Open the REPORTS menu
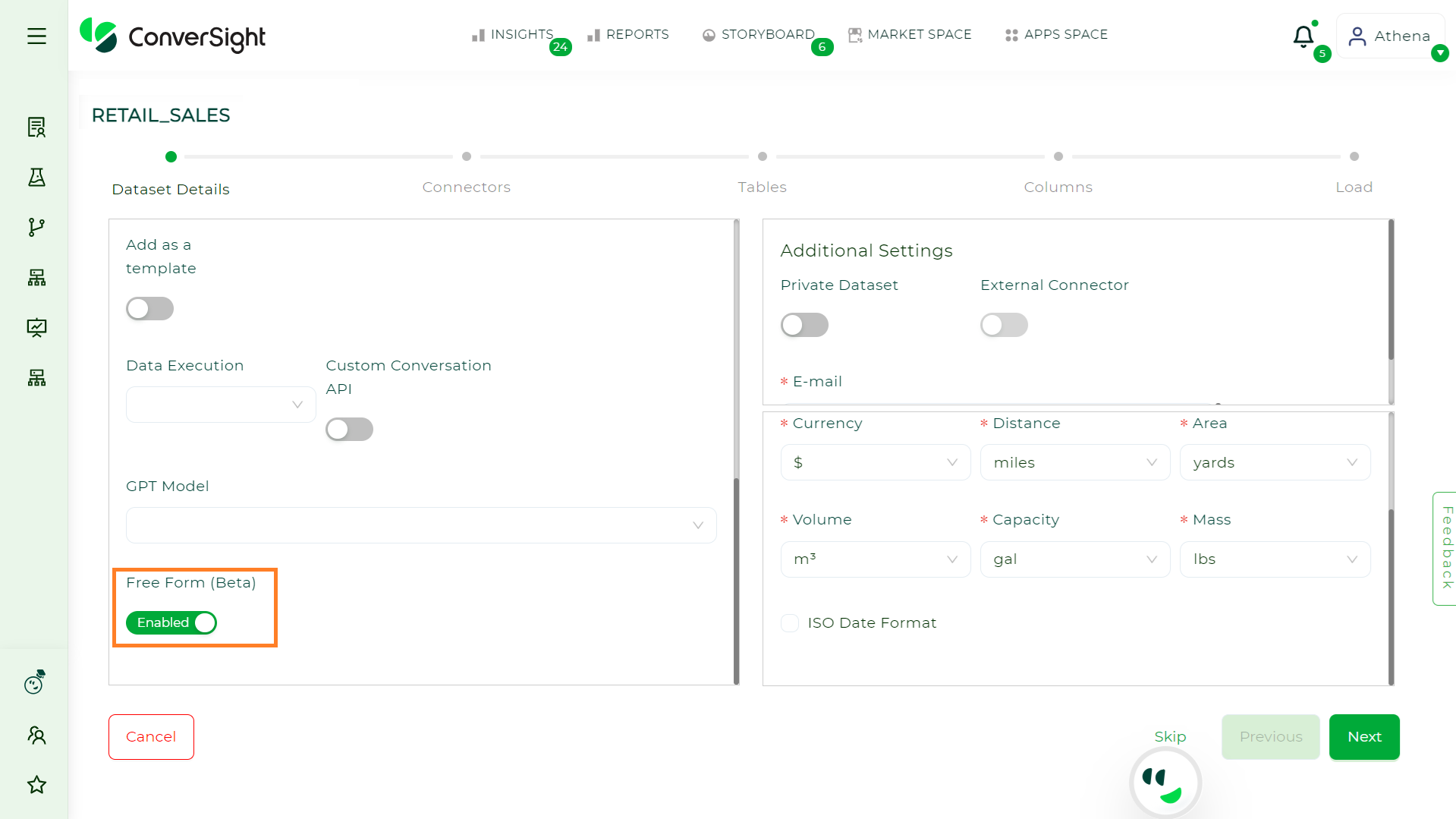The width and height of the screenshot is (1456, 819). pos(628,34)
